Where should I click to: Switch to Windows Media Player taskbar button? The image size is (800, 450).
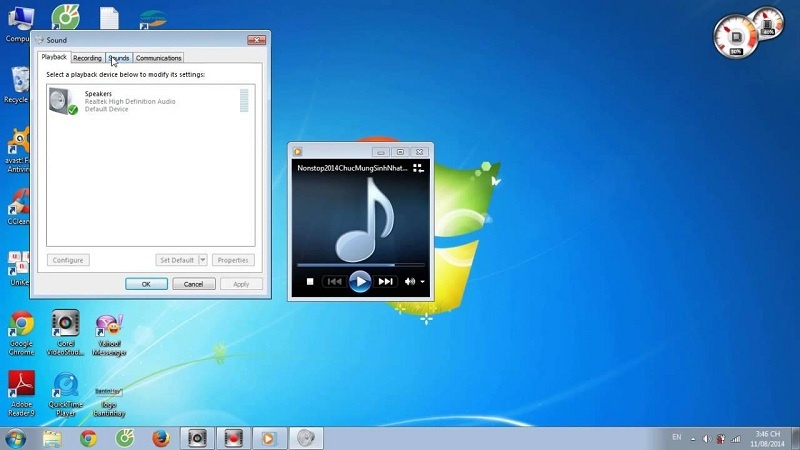pyautogui.click(x=269, y=439)
